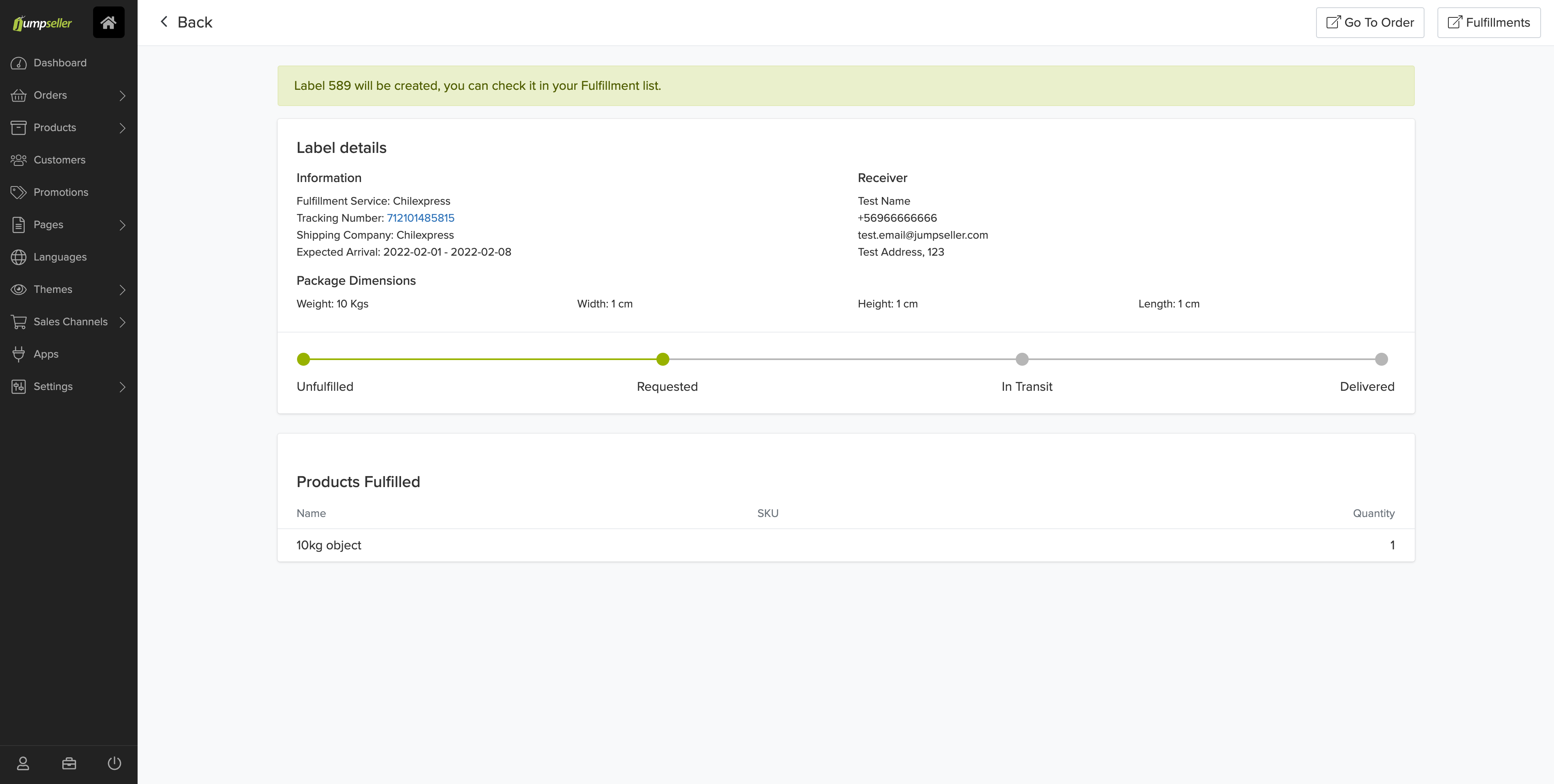Open tracking number 712101485815 link
The height and width of the screenshot is (784, 1554).
tap(420, 218)
